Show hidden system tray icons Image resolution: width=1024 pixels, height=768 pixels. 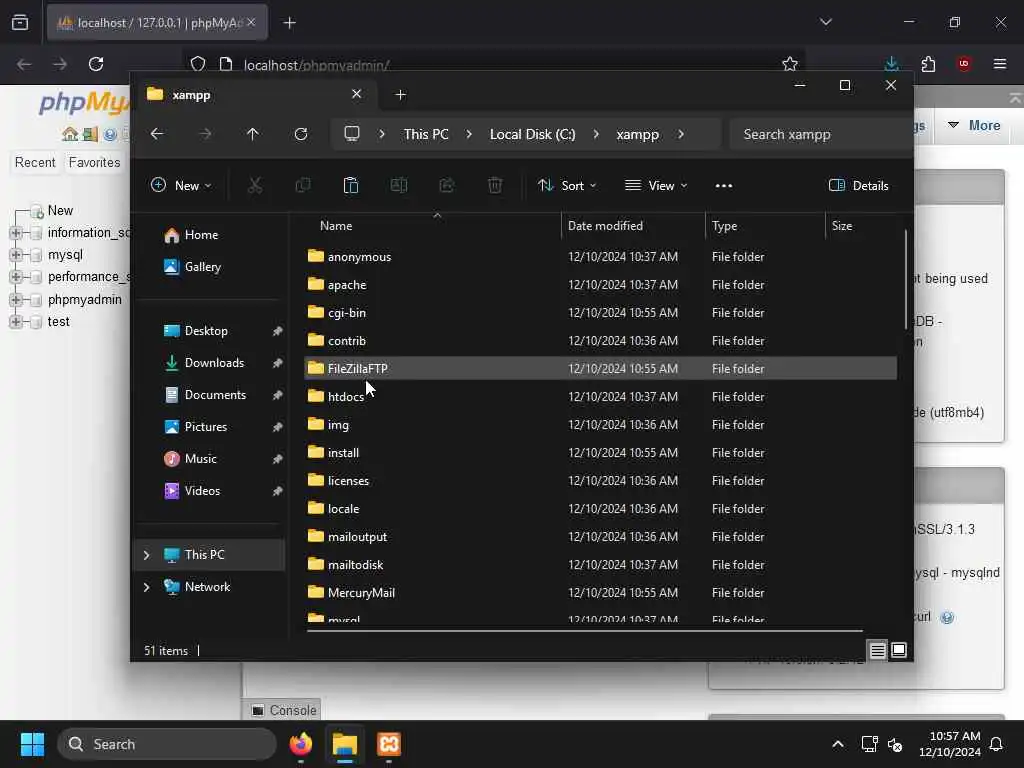(838, 744)
